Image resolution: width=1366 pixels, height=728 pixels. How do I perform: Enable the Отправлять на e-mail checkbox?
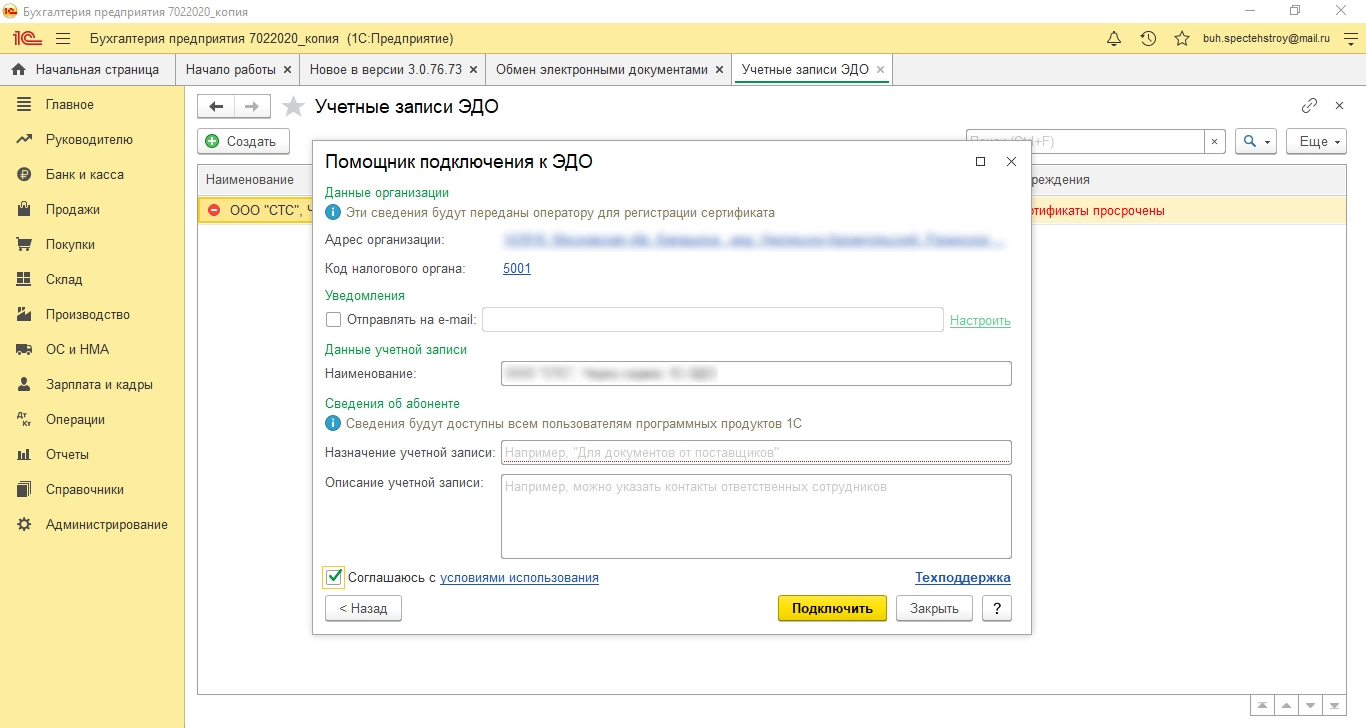[333, 320]
